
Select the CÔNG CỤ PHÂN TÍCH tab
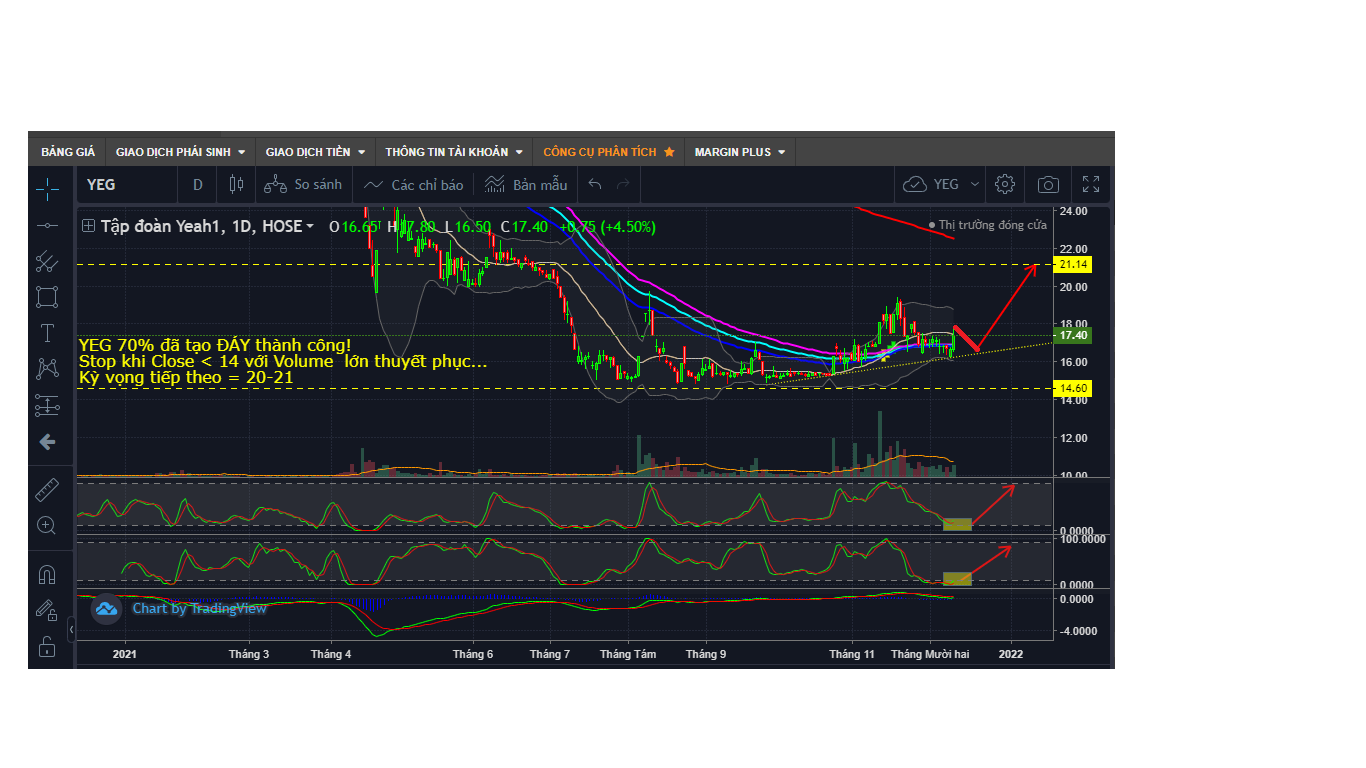point(609,152)
